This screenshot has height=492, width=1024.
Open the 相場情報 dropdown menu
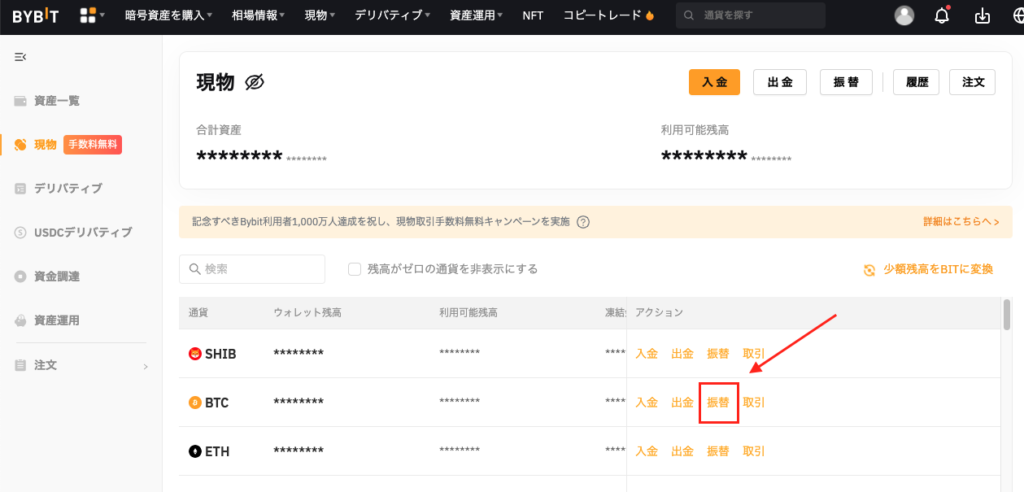click(x=258, y=16)
